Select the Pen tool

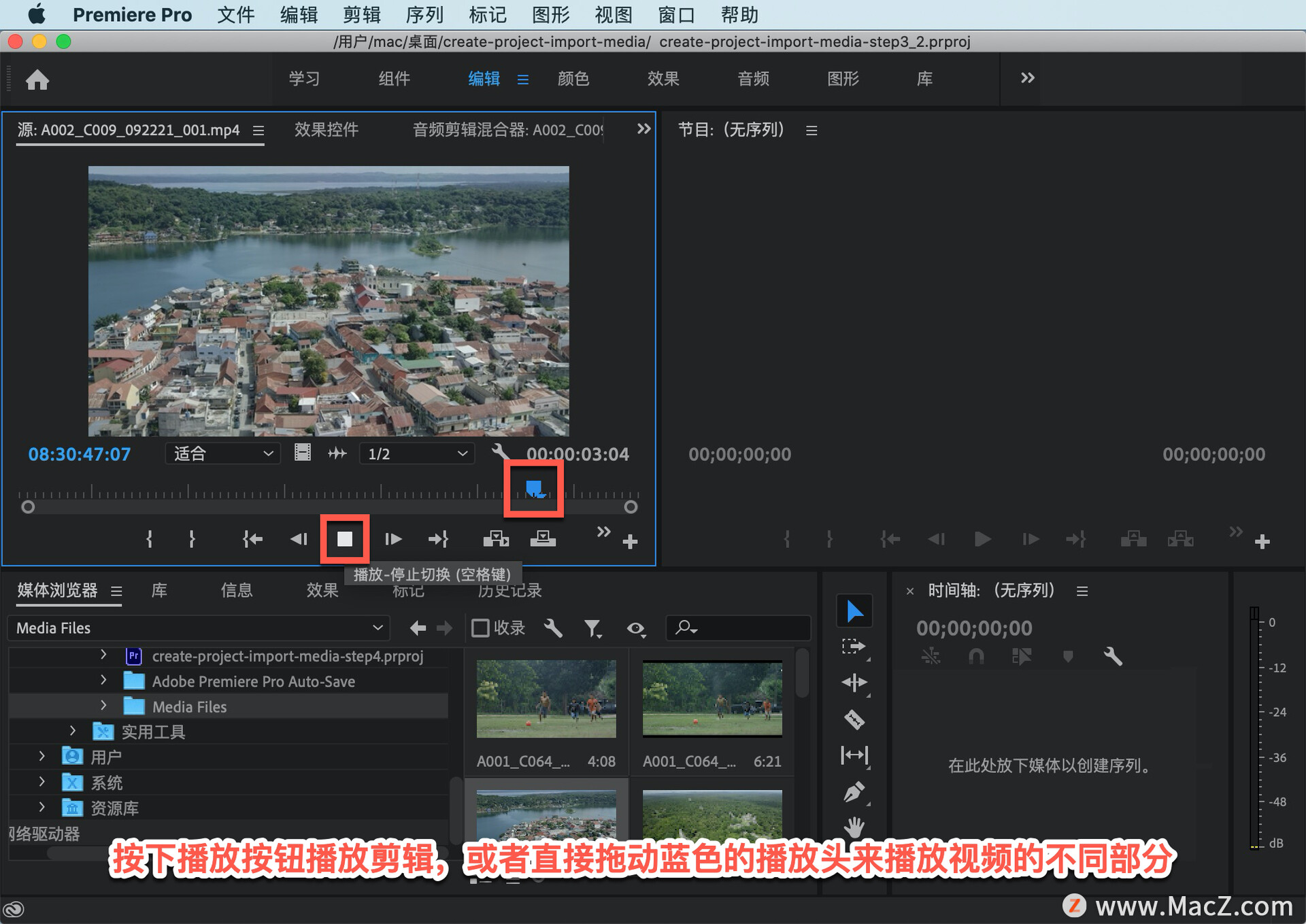854,791
